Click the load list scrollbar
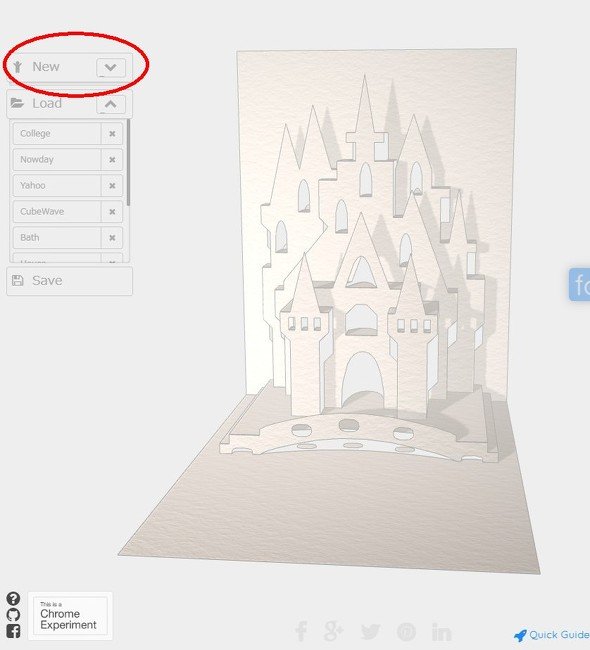 (129, 162)
